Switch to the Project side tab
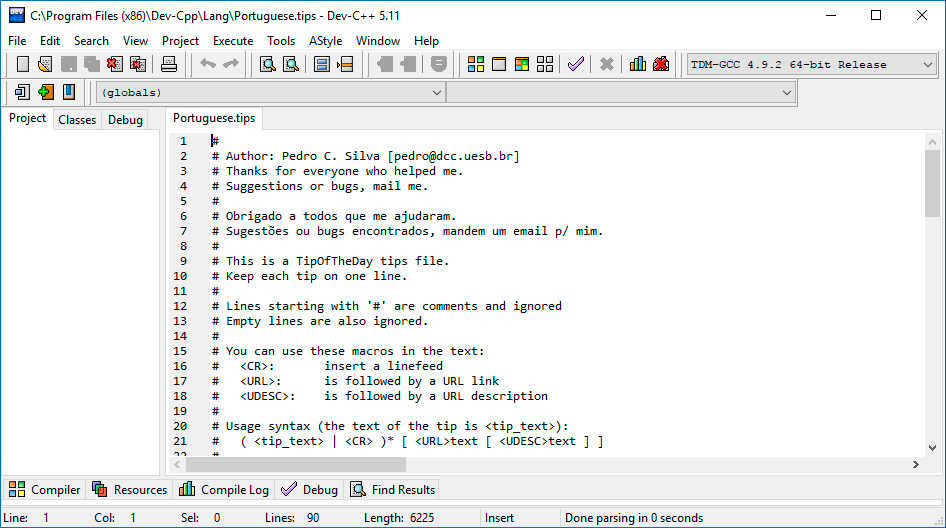946x528 pixels. (x=27, y=118)
